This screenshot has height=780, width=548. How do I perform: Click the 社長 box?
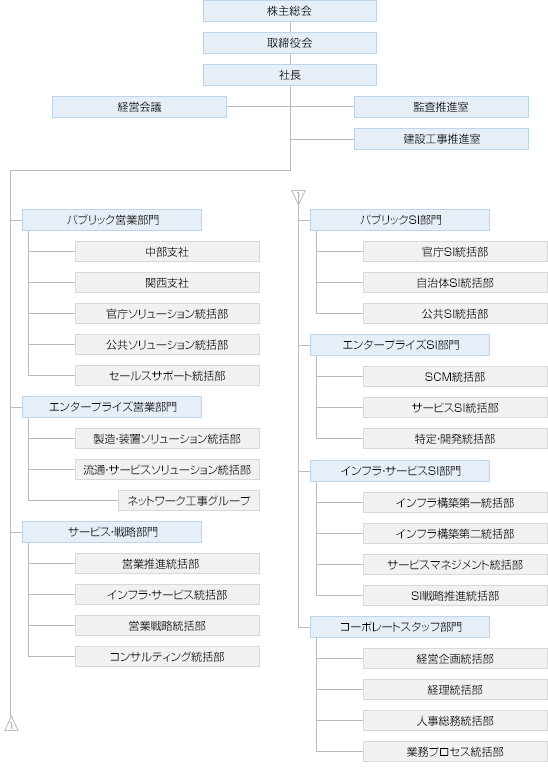pos(290,75)
